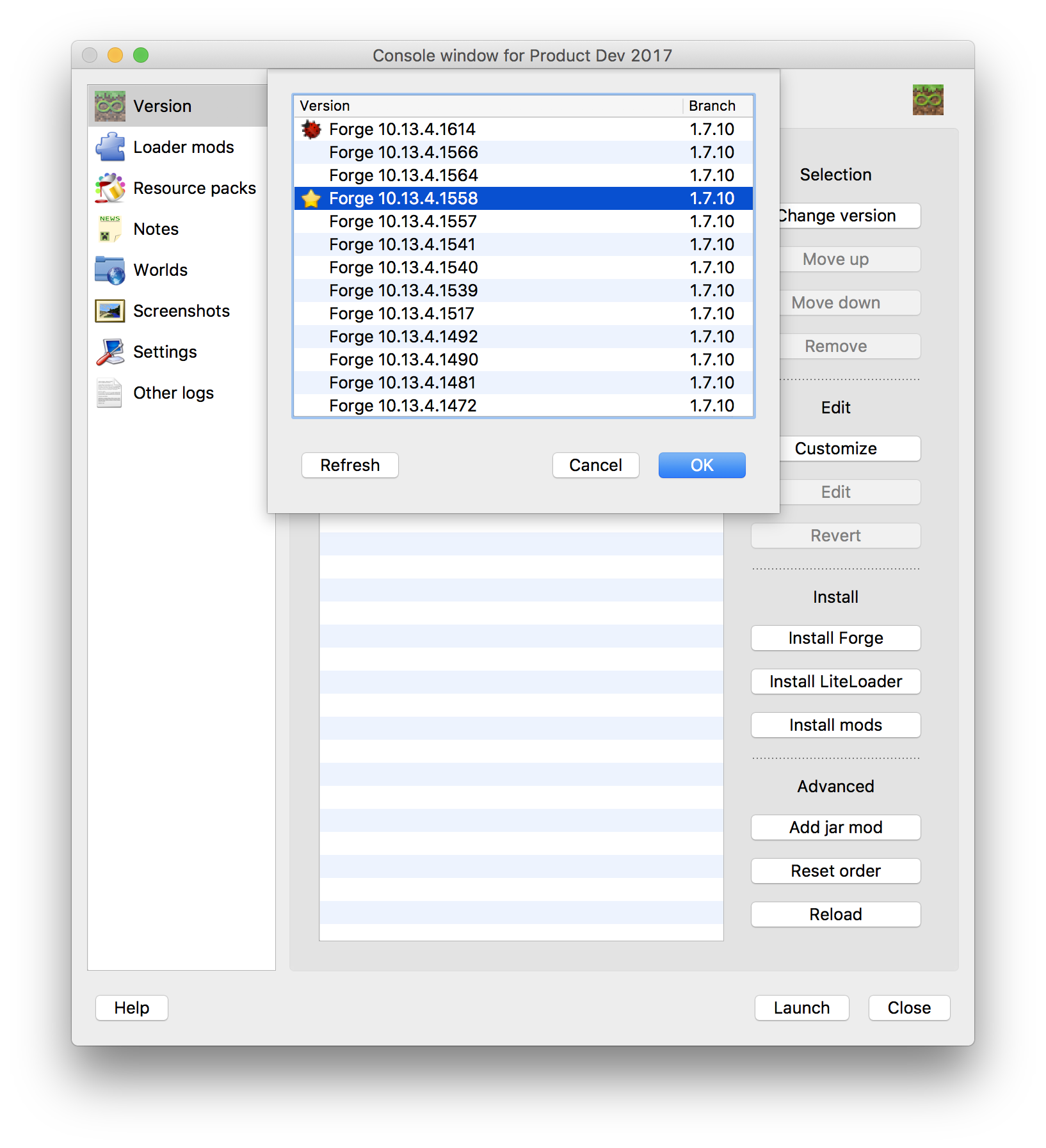Click the Install mods button
Viewport: 1046px width, 1148px height.
(x=836, y=725)
